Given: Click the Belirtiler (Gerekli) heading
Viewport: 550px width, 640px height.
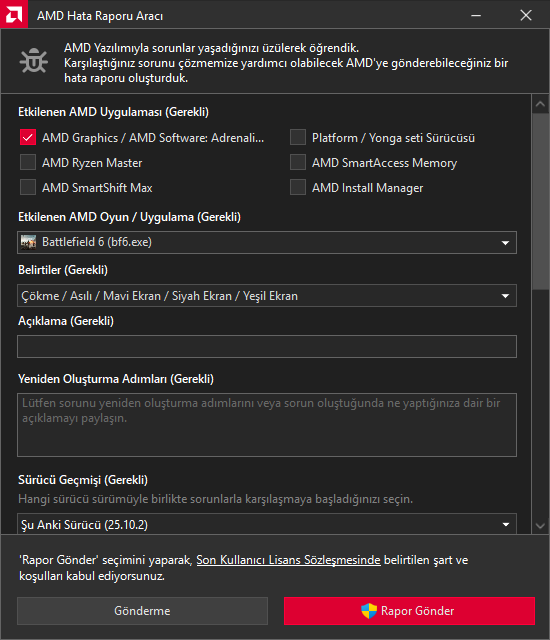Looking at the screenshot, I should click(63, 270).
